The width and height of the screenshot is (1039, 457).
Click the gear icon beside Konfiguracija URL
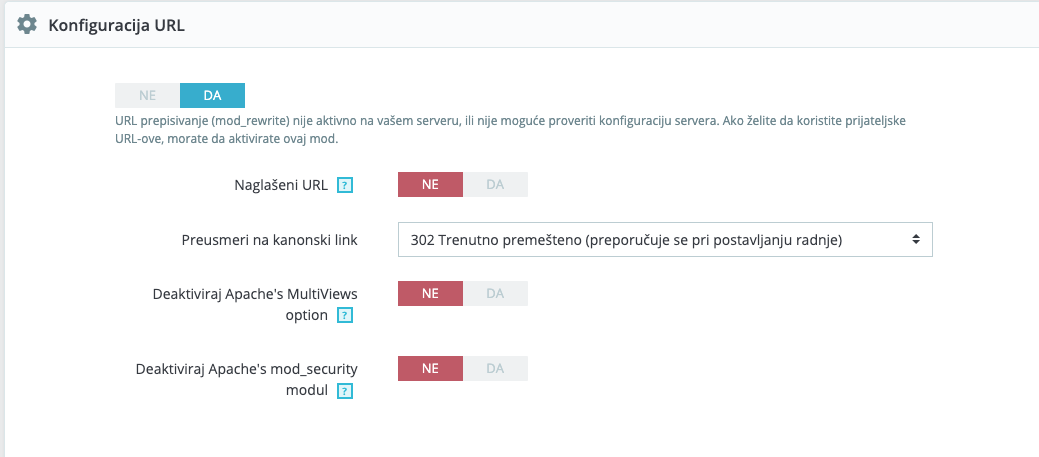click(x=27, y=25)
